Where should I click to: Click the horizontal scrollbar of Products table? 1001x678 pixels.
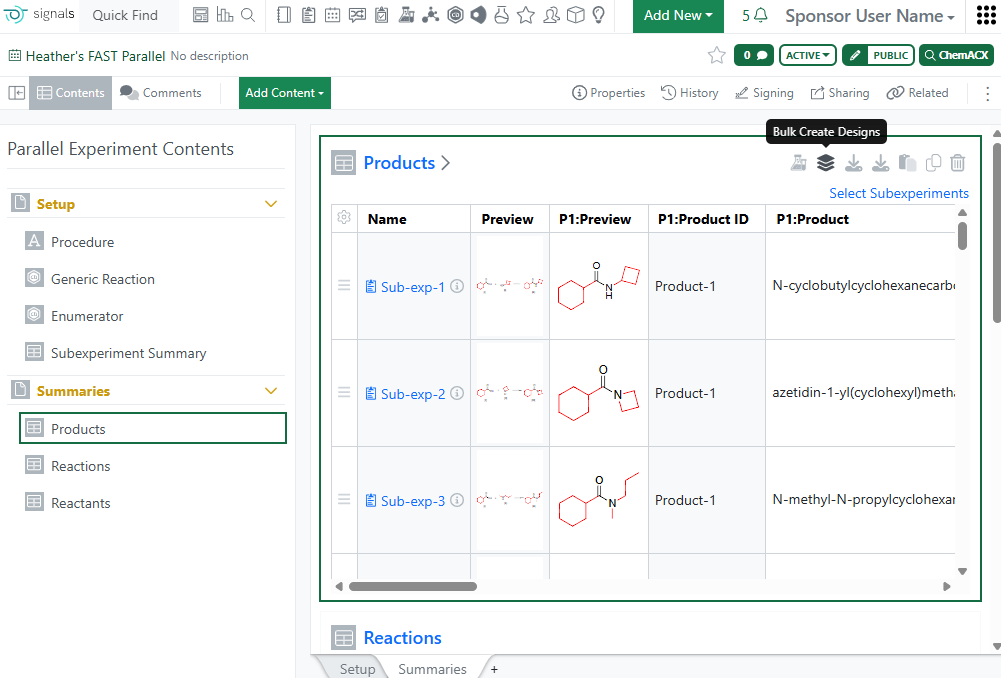click(x=412, y=586)
